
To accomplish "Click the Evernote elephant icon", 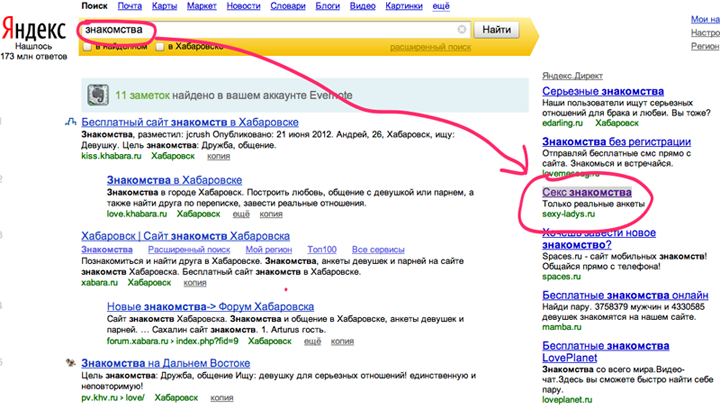I will coord(98,95).
